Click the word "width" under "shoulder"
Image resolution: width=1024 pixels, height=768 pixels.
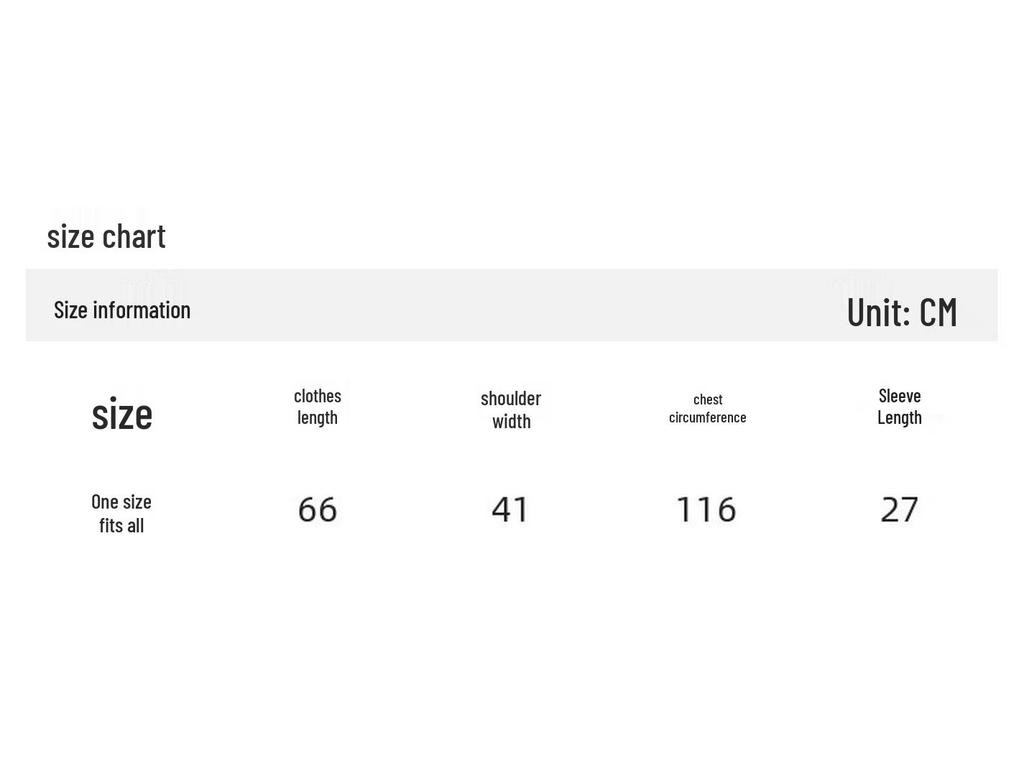511,421
